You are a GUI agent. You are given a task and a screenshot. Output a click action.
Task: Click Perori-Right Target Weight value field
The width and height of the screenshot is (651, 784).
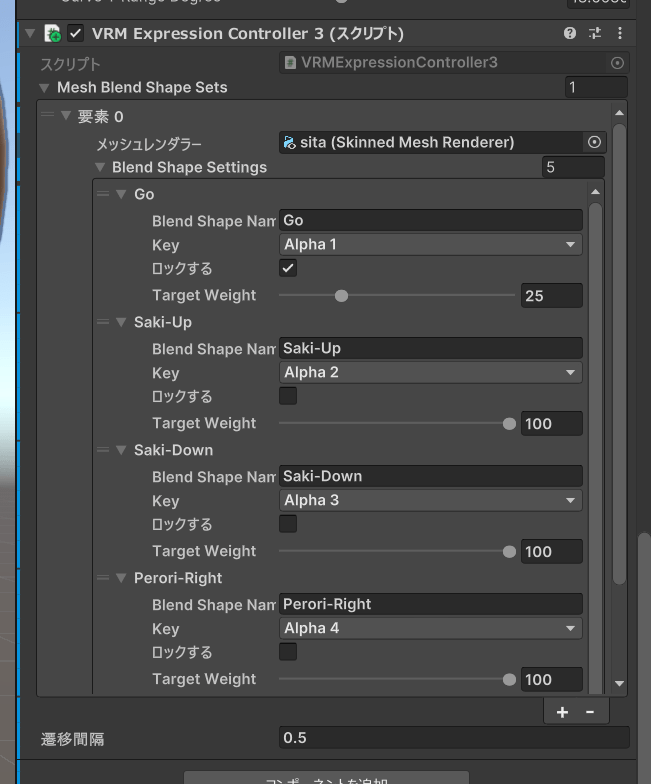(x=552, y=680)
